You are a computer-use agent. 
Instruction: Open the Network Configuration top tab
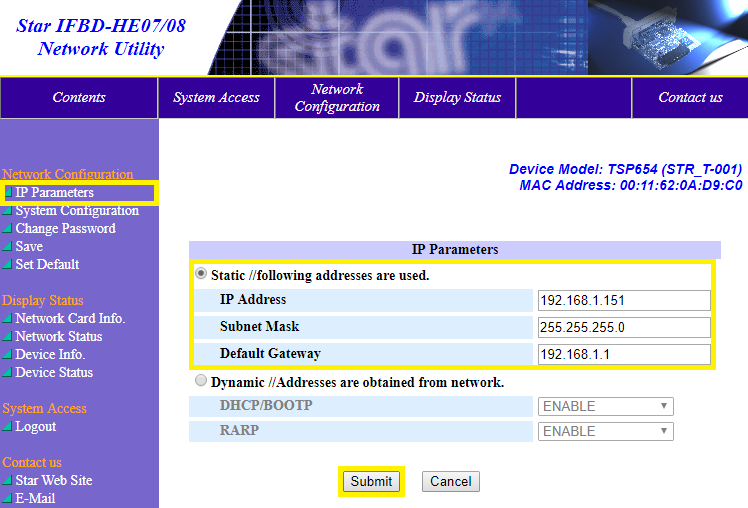[337, 98]
